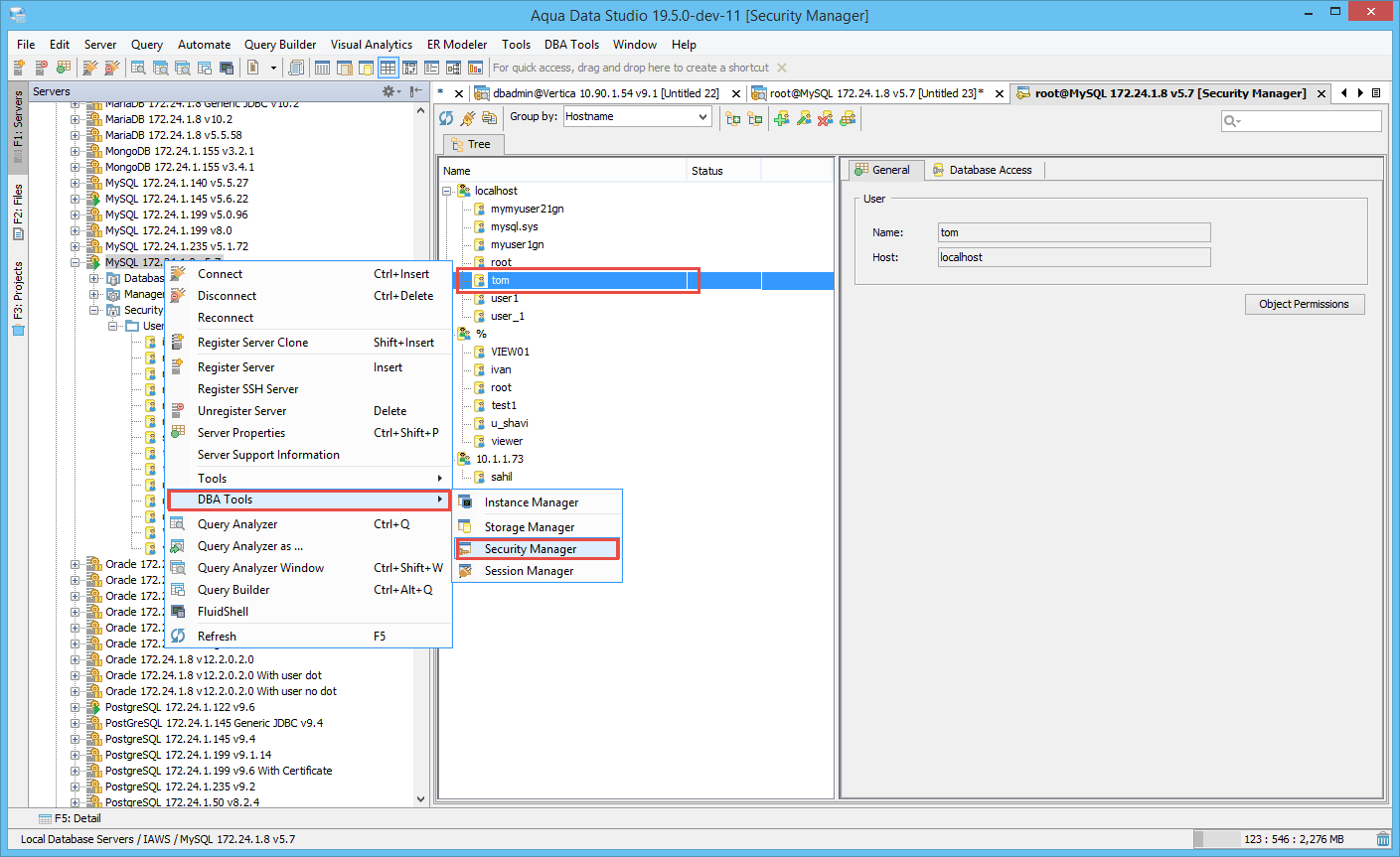Click the green plus create user icon

pyautogui.click(x=782, y=118)
